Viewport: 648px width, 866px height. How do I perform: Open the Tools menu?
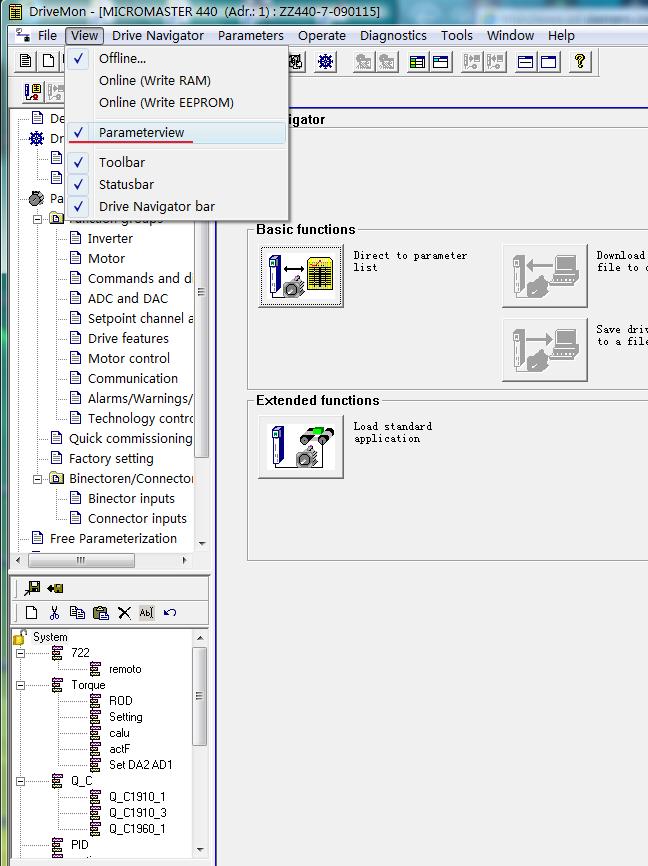point(457,35)
